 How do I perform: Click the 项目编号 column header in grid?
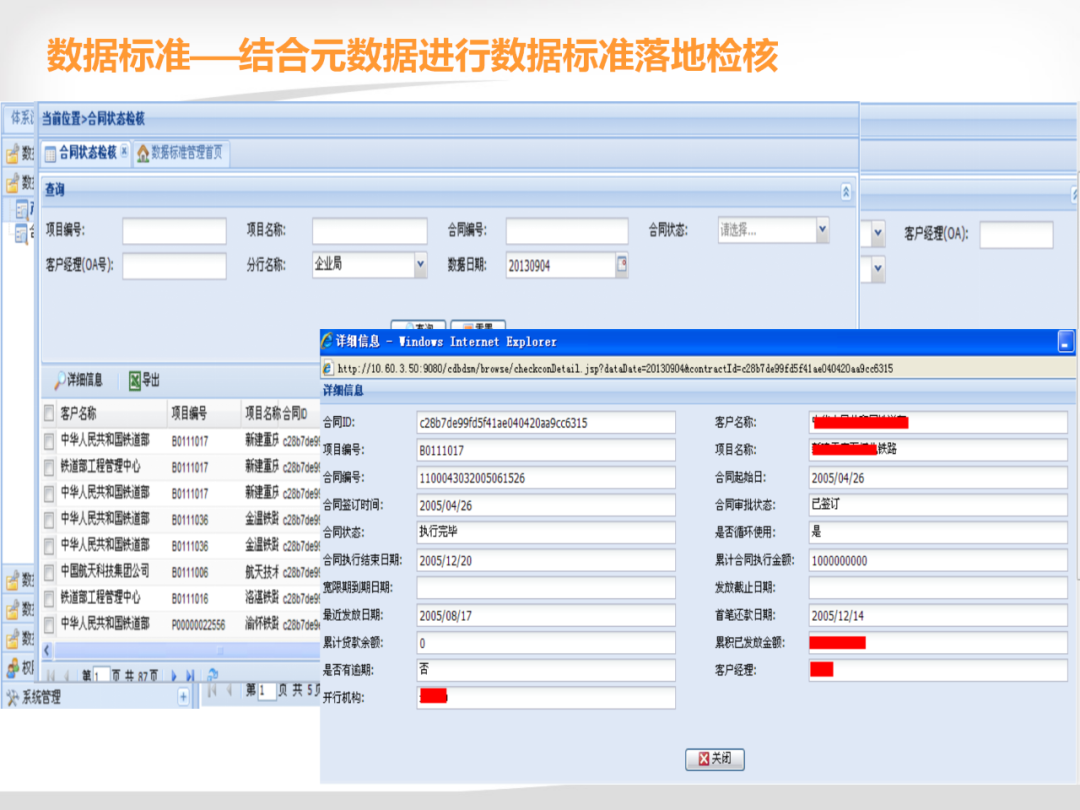click(205, 413)
